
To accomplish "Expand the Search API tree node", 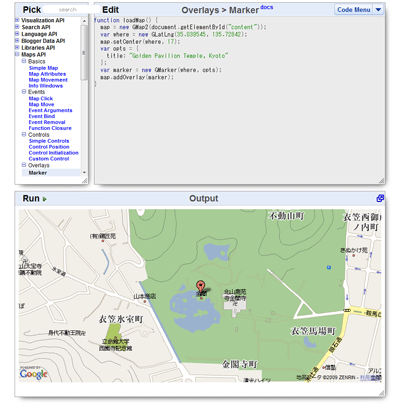I will 17,27.
